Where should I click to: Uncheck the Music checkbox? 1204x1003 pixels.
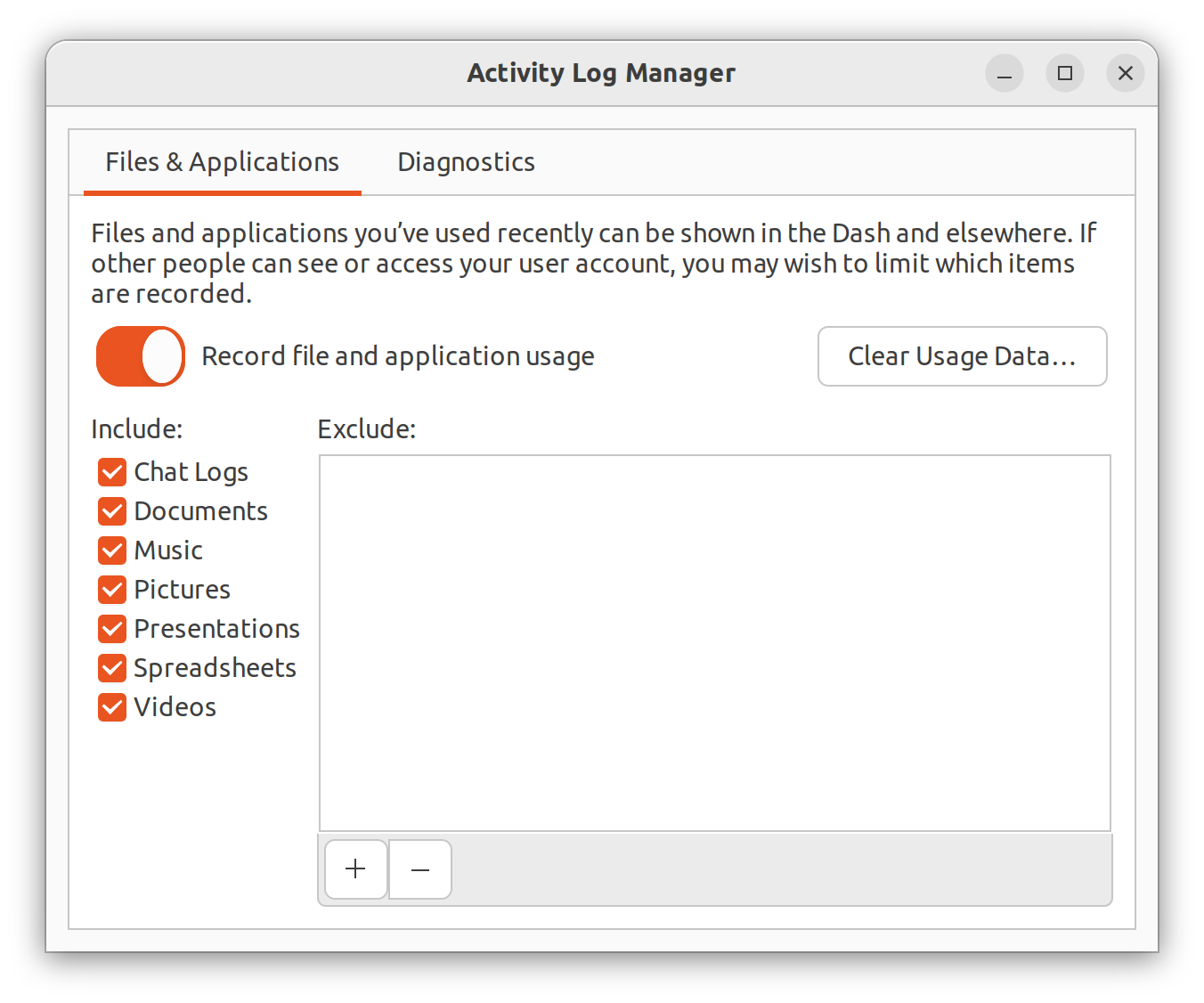click(x=112, y=550)
